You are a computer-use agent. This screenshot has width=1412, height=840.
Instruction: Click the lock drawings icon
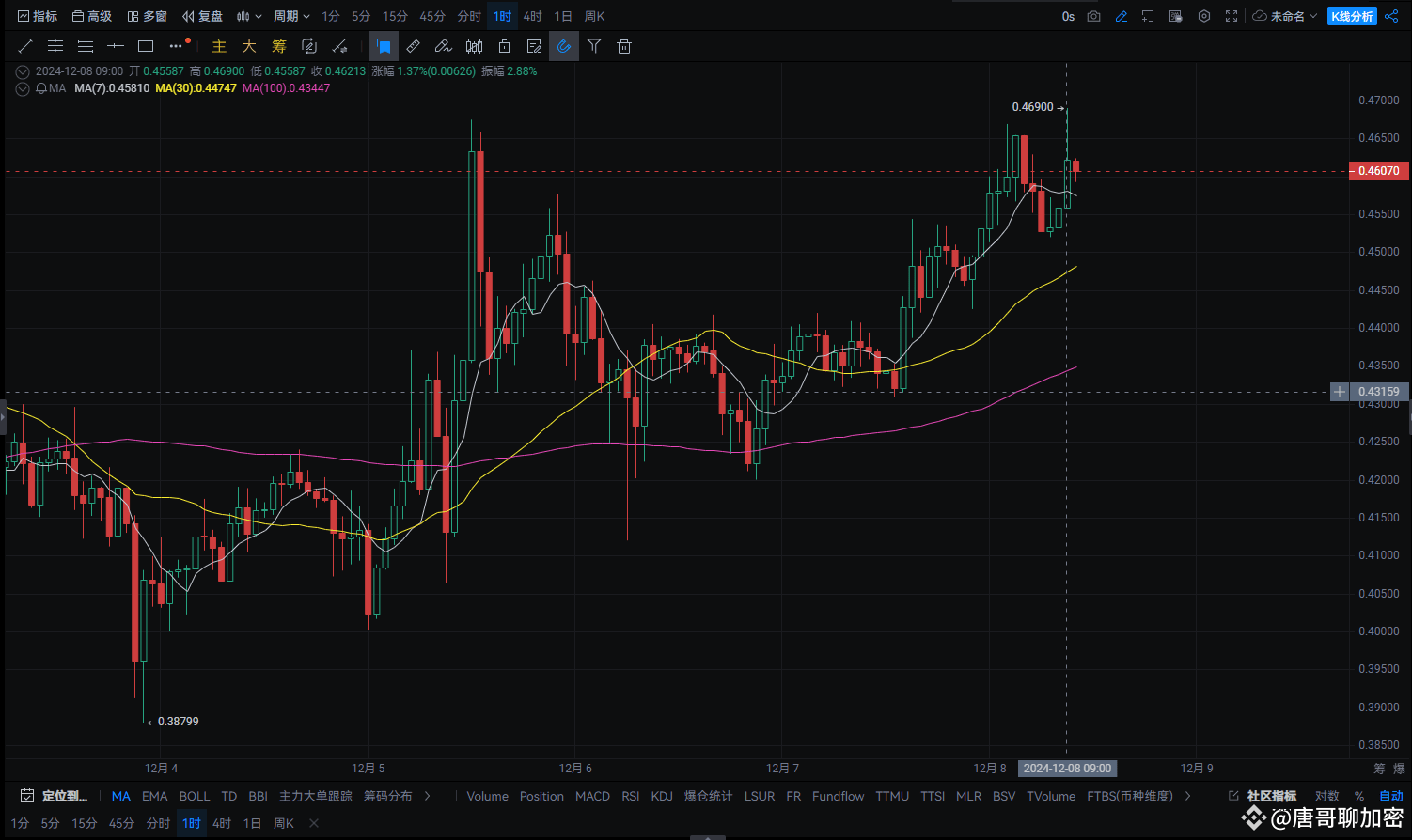click(505, 46)
